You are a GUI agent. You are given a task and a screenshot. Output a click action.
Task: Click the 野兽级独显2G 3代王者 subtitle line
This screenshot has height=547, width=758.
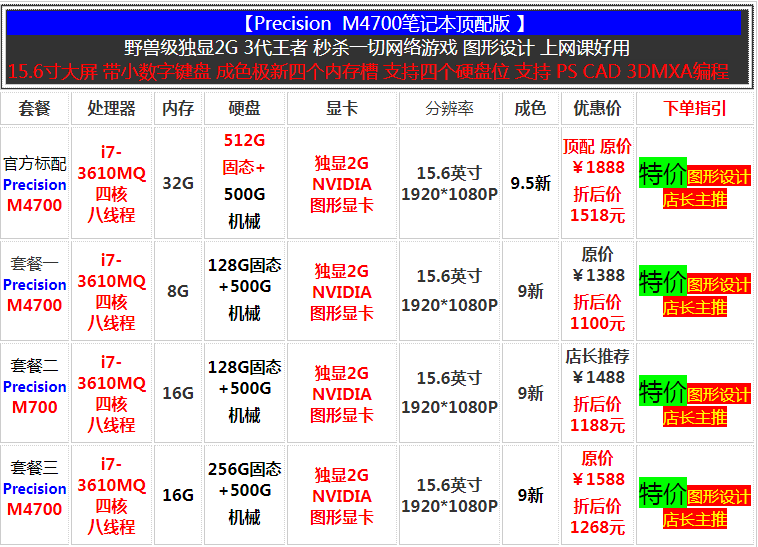tap(377, 48)
